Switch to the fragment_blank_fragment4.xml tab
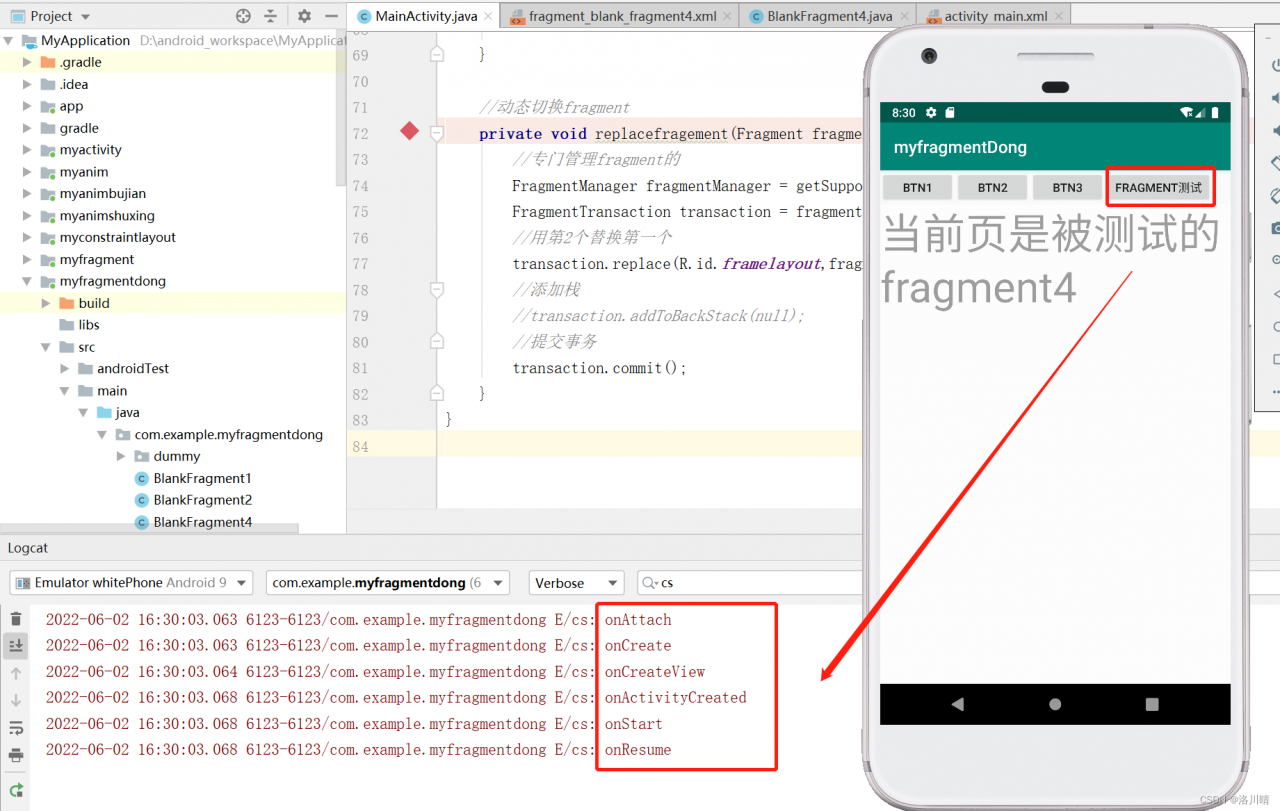The image size is (1280, 811). (x=622, y=16)
